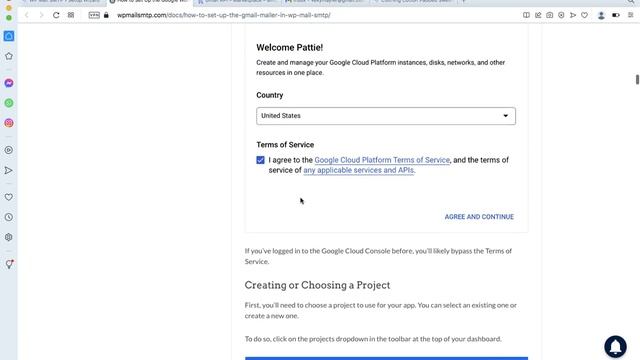Click the send arrow icon in the toolbar
The height and width of the screenshot is (360, 640).
coord(573,15)
